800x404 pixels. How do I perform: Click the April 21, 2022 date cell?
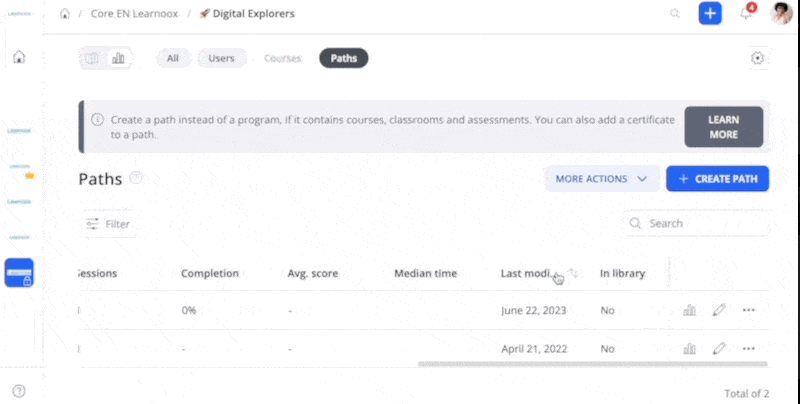click(x=534, y=349)
